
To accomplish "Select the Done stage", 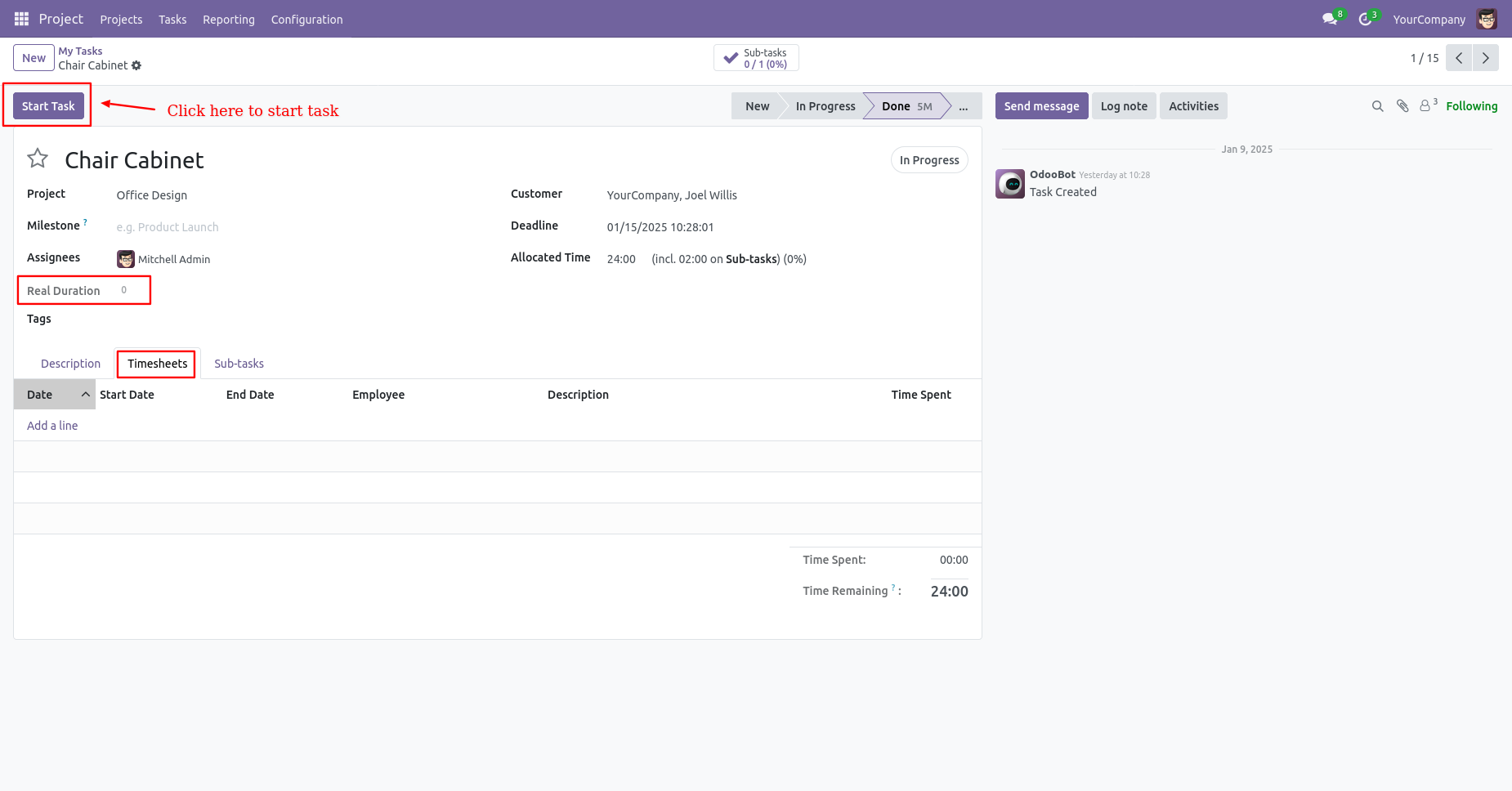I will point(907,106).
